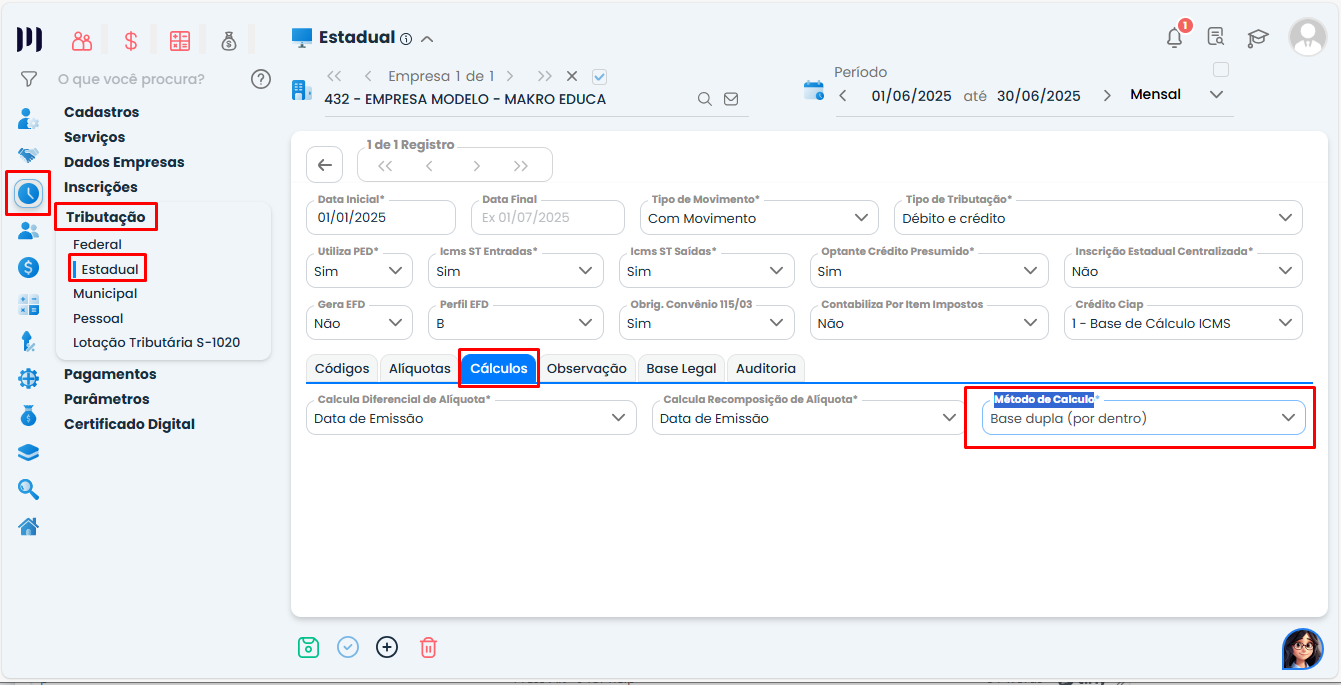Open the document search icon in header

pos(1216,38)
